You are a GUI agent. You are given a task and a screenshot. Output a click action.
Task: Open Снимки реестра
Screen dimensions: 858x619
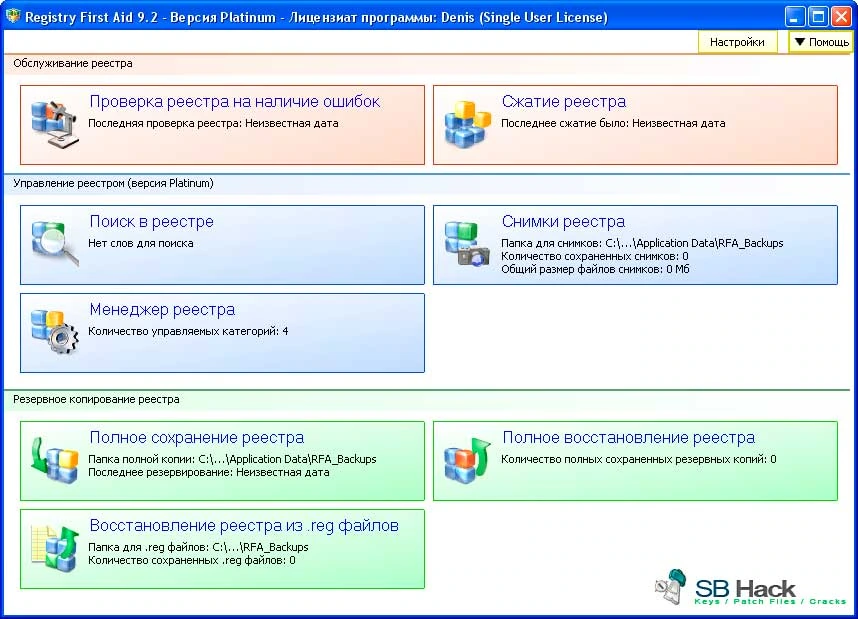635,245
